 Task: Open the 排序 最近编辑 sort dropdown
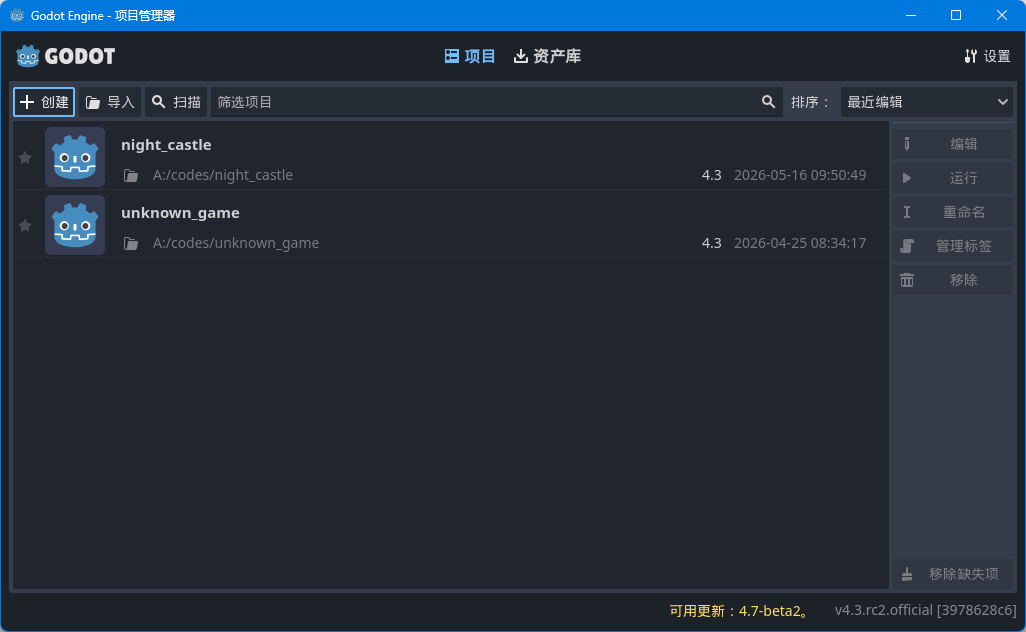click(927, 102)
